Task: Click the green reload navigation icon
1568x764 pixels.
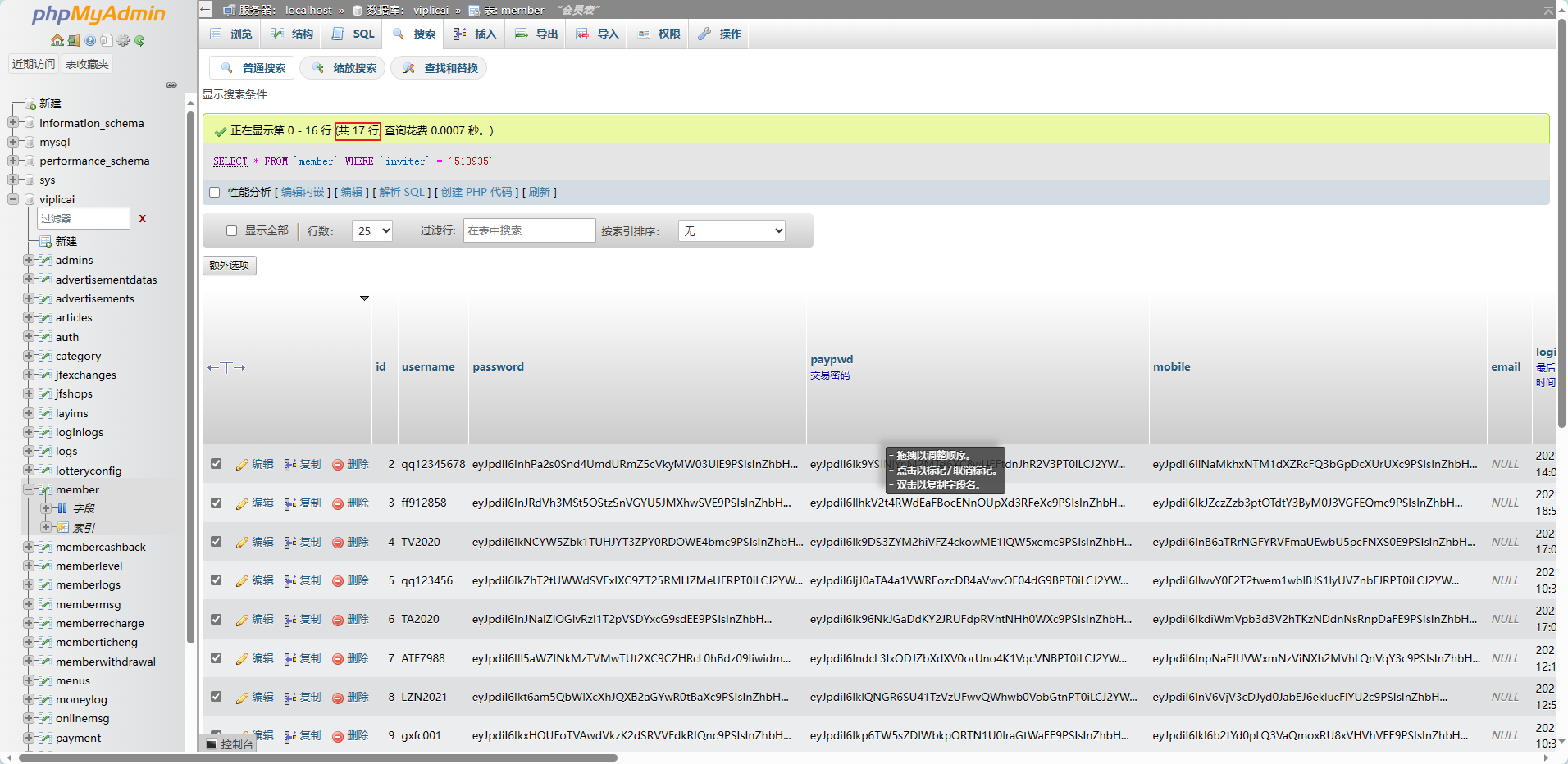Action: 139,40
